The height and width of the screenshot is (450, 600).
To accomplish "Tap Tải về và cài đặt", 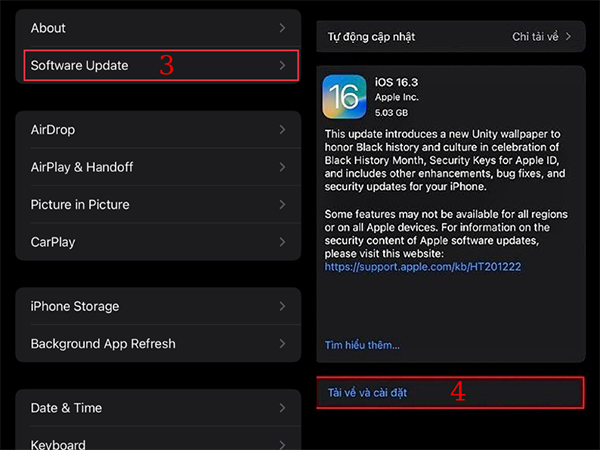I will coord(450,393).
